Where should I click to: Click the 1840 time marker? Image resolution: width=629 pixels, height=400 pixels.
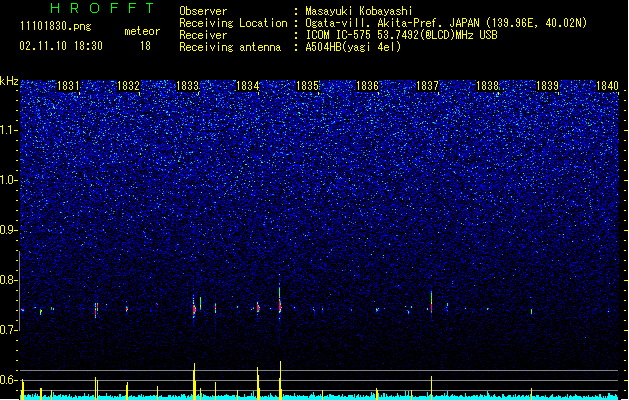coord(607,86)
